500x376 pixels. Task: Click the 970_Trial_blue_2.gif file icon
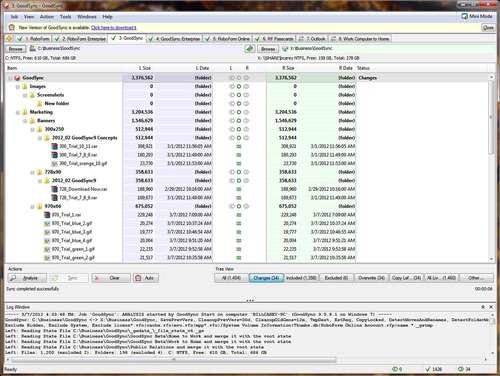[47, 224]
